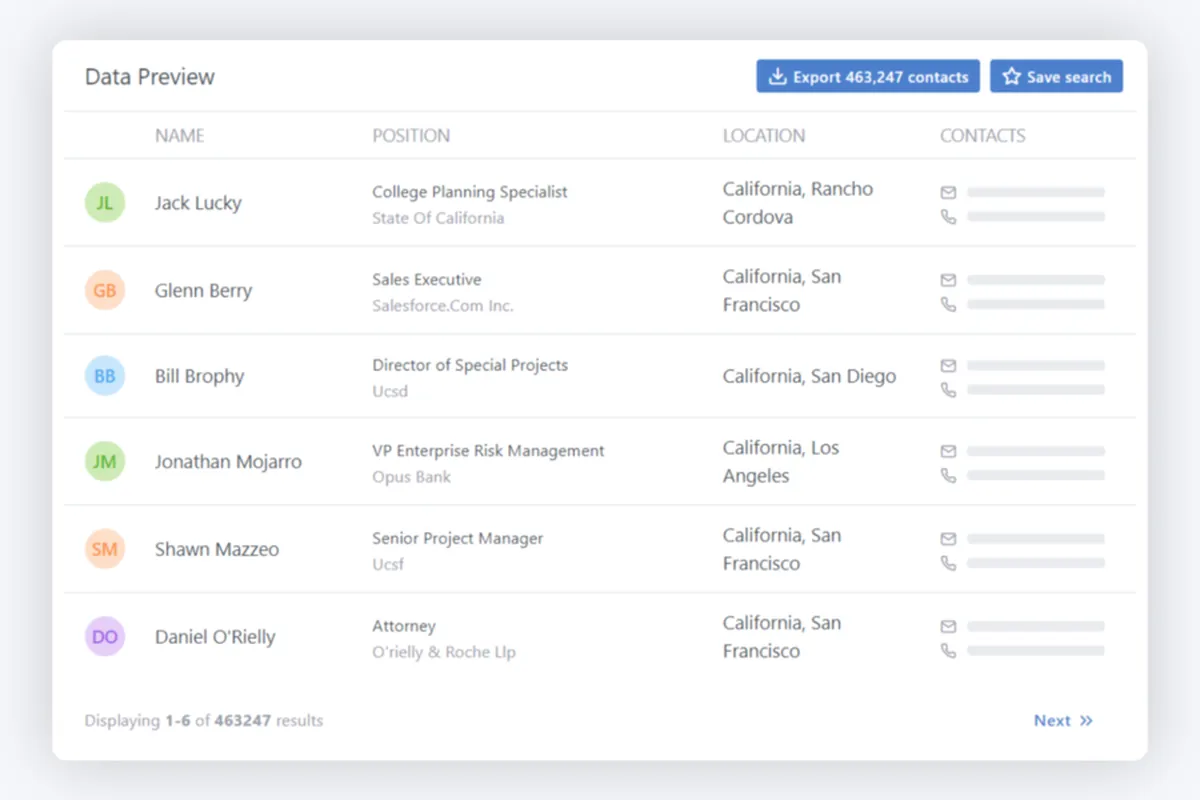Click the SM avatar for Shawn Mazzeo
The width and height of the screenshot is (1200, 800).
pyautogui.click(x=105, y=549)
